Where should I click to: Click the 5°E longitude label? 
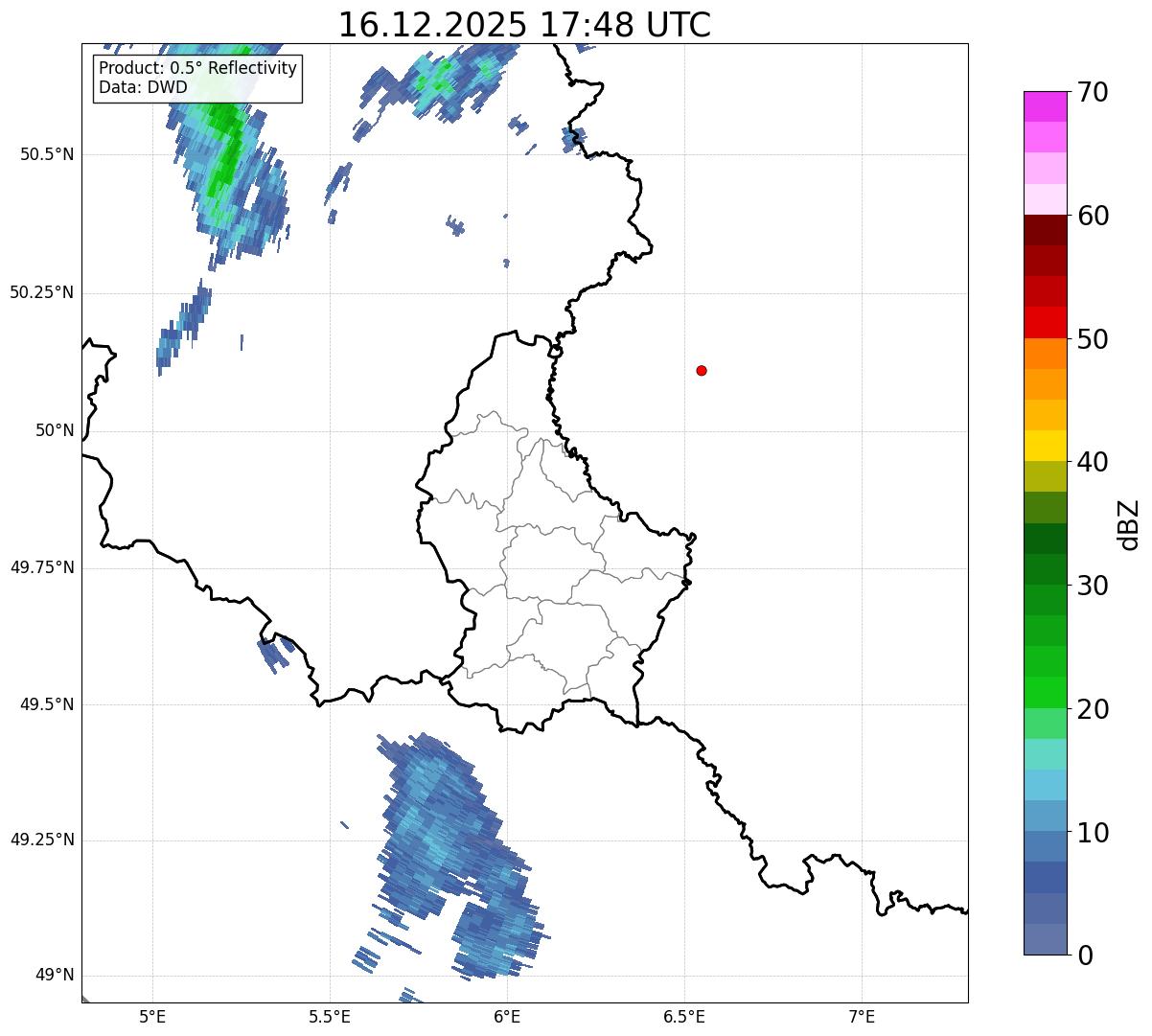152,1016
